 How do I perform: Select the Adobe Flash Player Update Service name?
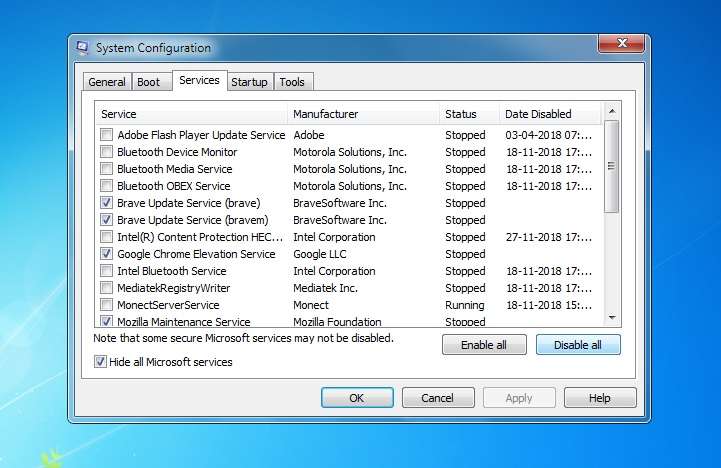tap(201, 135)
